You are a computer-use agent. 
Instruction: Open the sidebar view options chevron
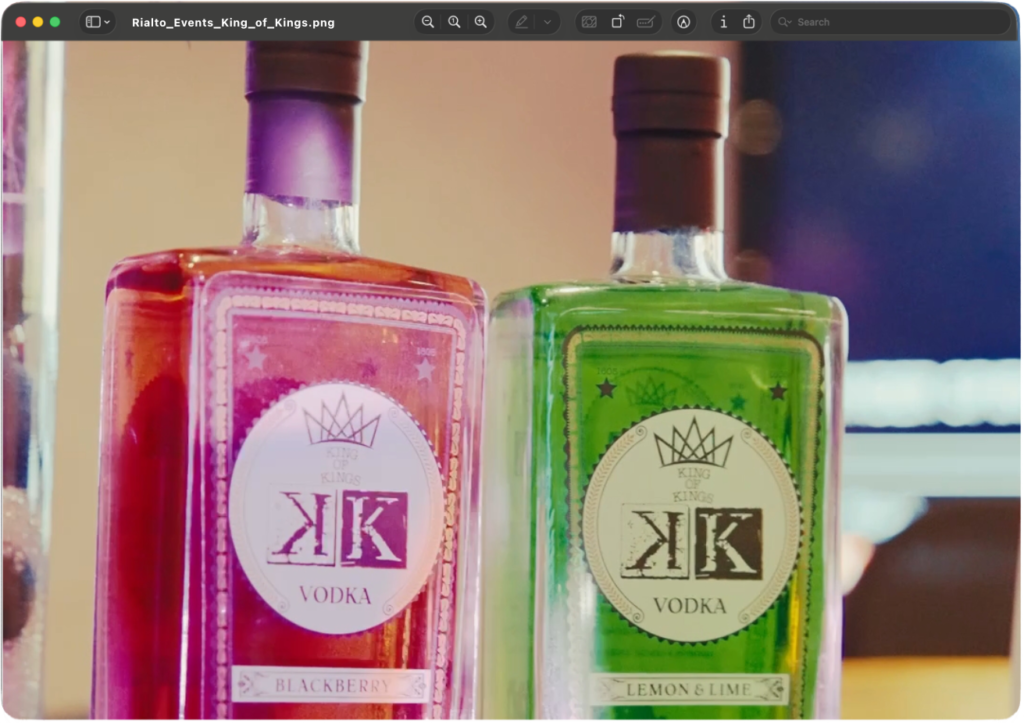(x=107, y=22)
